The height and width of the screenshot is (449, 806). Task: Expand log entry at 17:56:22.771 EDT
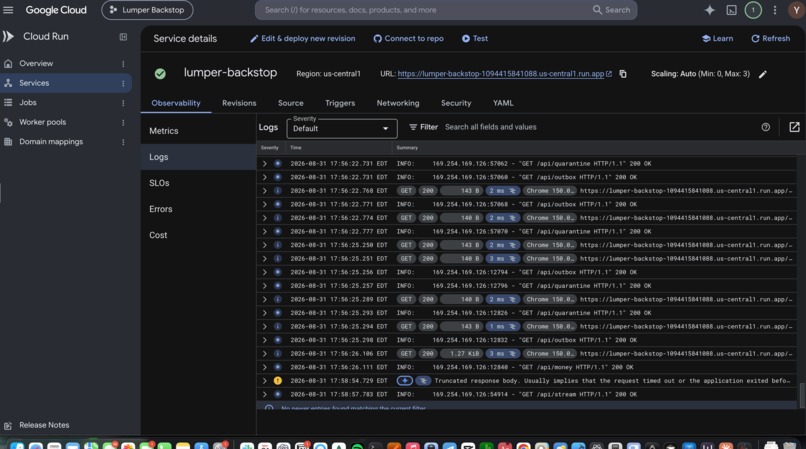[x=265, y=204]
